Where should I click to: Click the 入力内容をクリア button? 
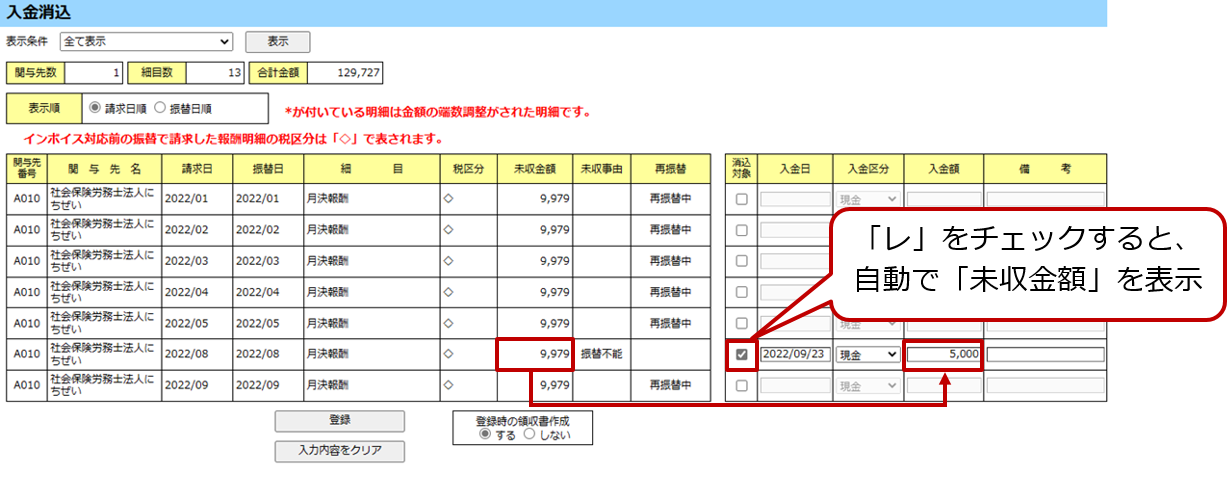coord(340,451)
